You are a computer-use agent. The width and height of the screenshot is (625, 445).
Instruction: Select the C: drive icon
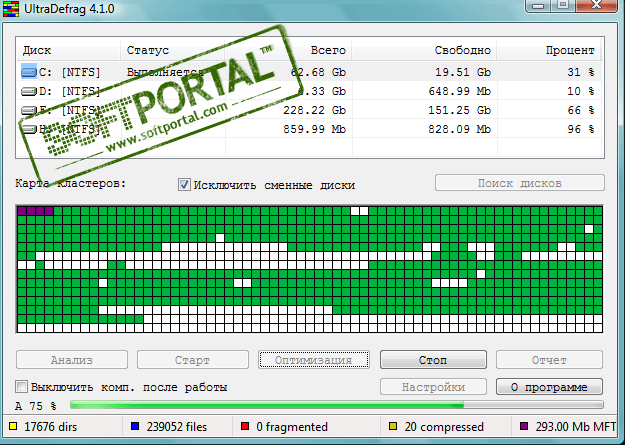[x=29, y=72]
